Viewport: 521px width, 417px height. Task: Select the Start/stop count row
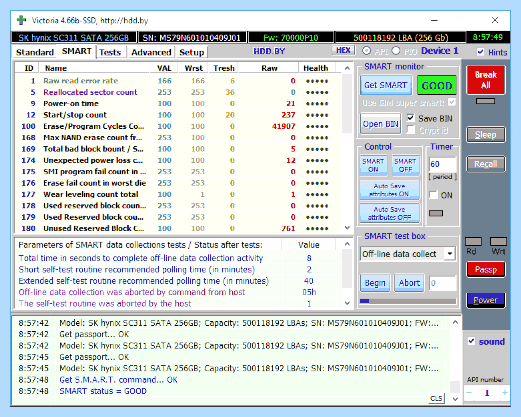178,115
